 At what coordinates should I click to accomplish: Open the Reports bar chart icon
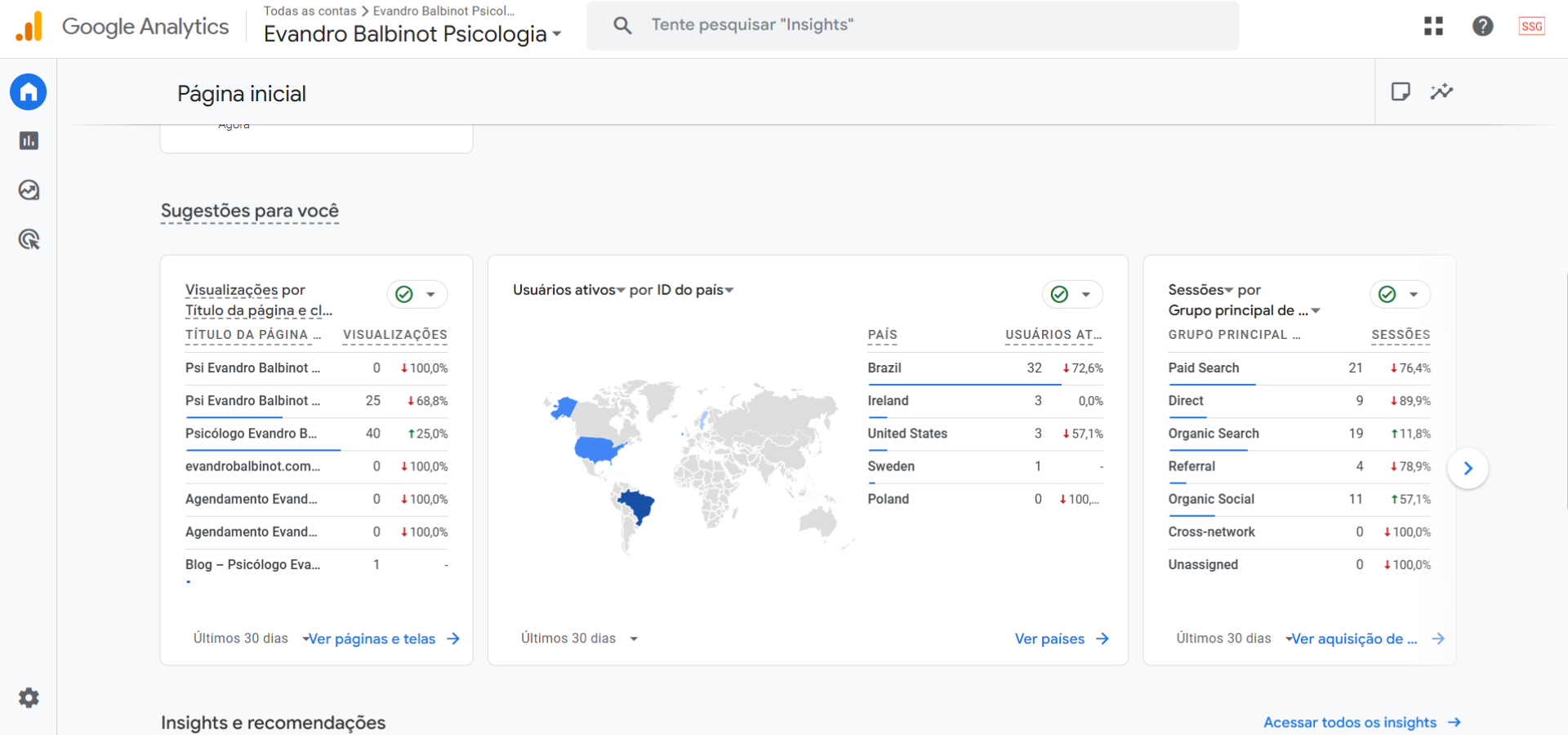point(29,140)
